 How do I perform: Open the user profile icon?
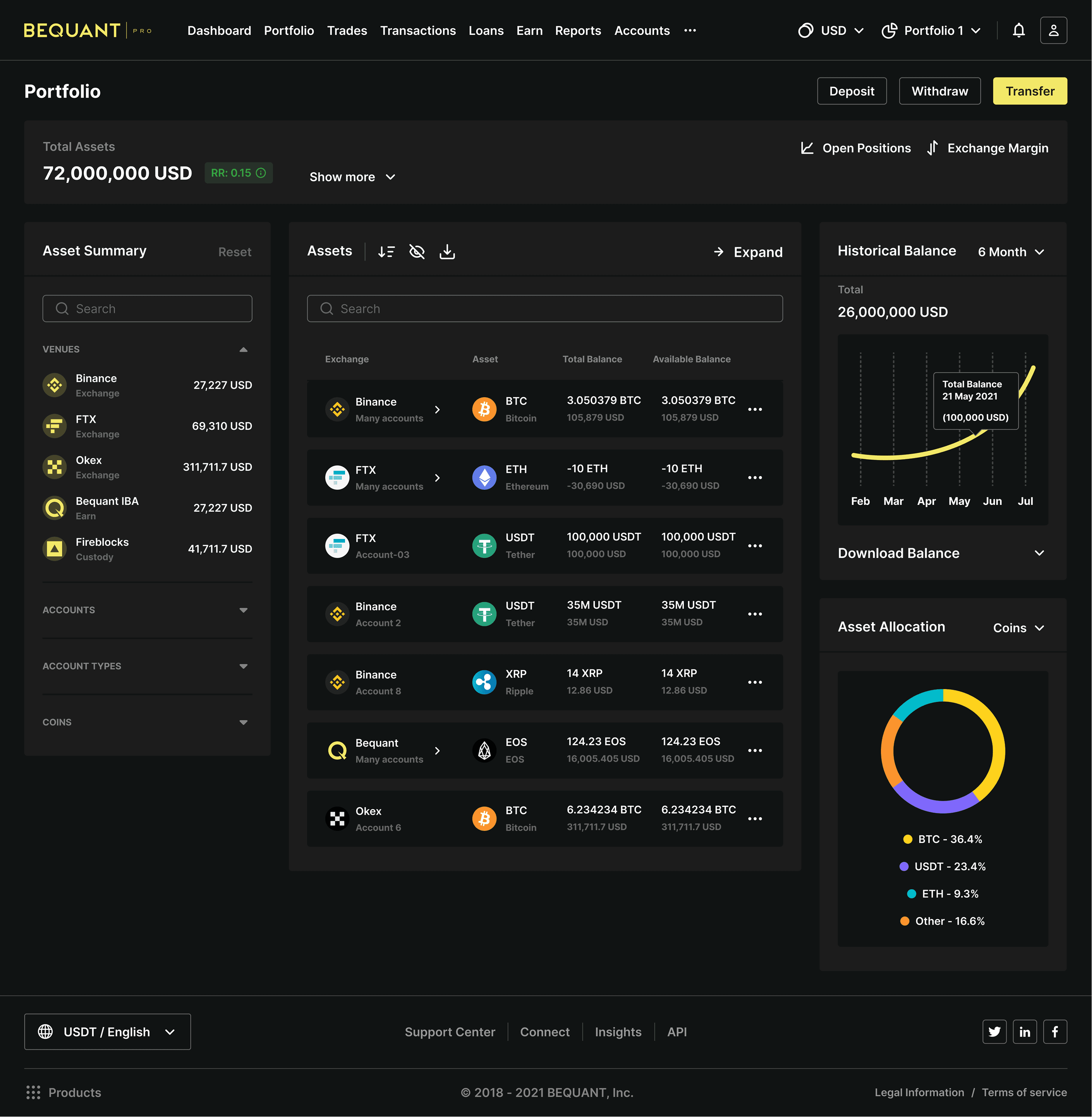point(1053,30)
